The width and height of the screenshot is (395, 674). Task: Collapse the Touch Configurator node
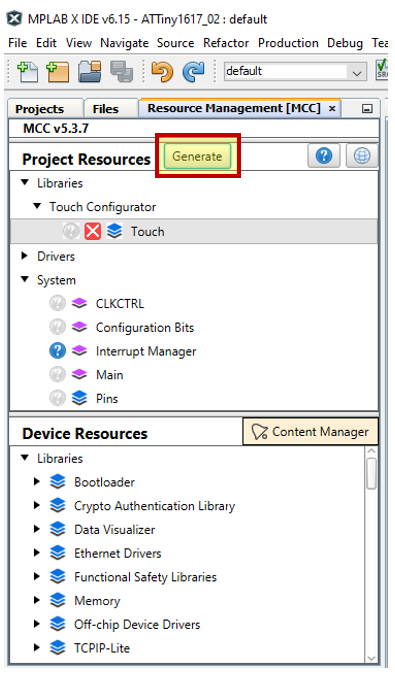point(38,206)
